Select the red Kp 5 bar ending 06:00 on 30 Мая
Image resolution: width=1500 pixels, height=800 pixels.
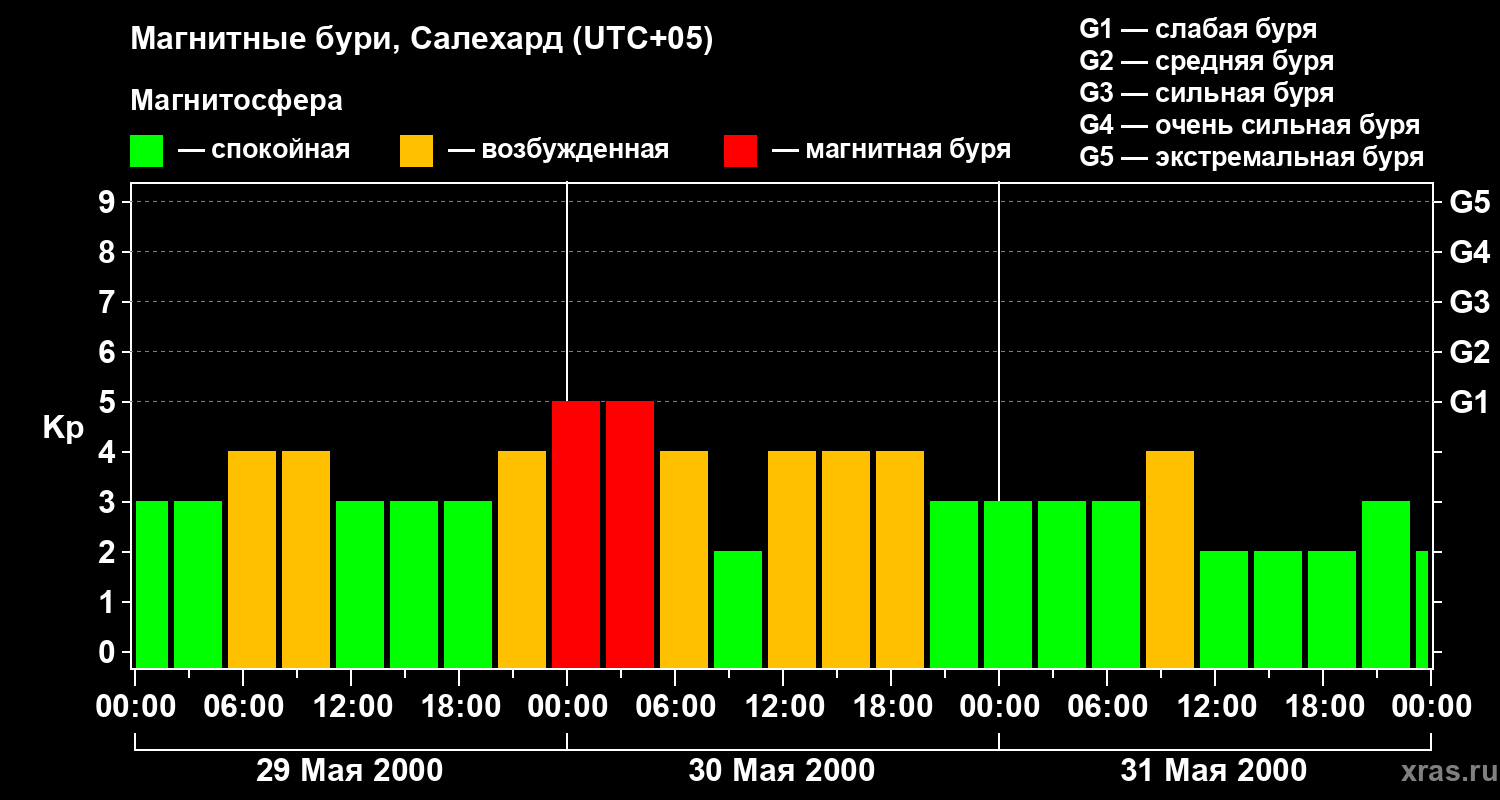pyautogui.click(x=630, y=535)
